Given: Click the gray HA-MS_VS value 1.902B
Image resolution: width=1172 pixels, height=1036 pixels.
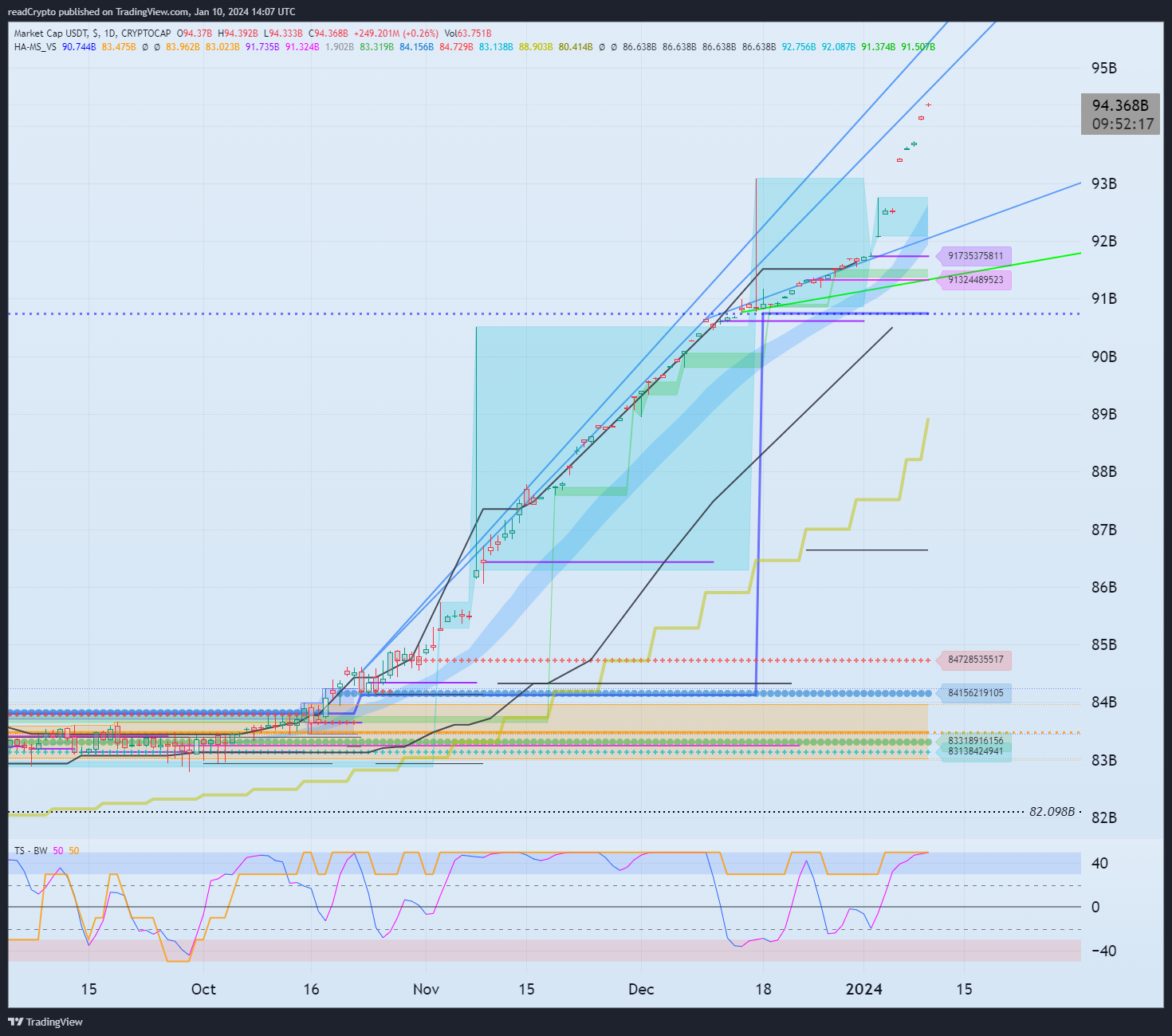Looking at the screenshot, I should click(340, 47).
